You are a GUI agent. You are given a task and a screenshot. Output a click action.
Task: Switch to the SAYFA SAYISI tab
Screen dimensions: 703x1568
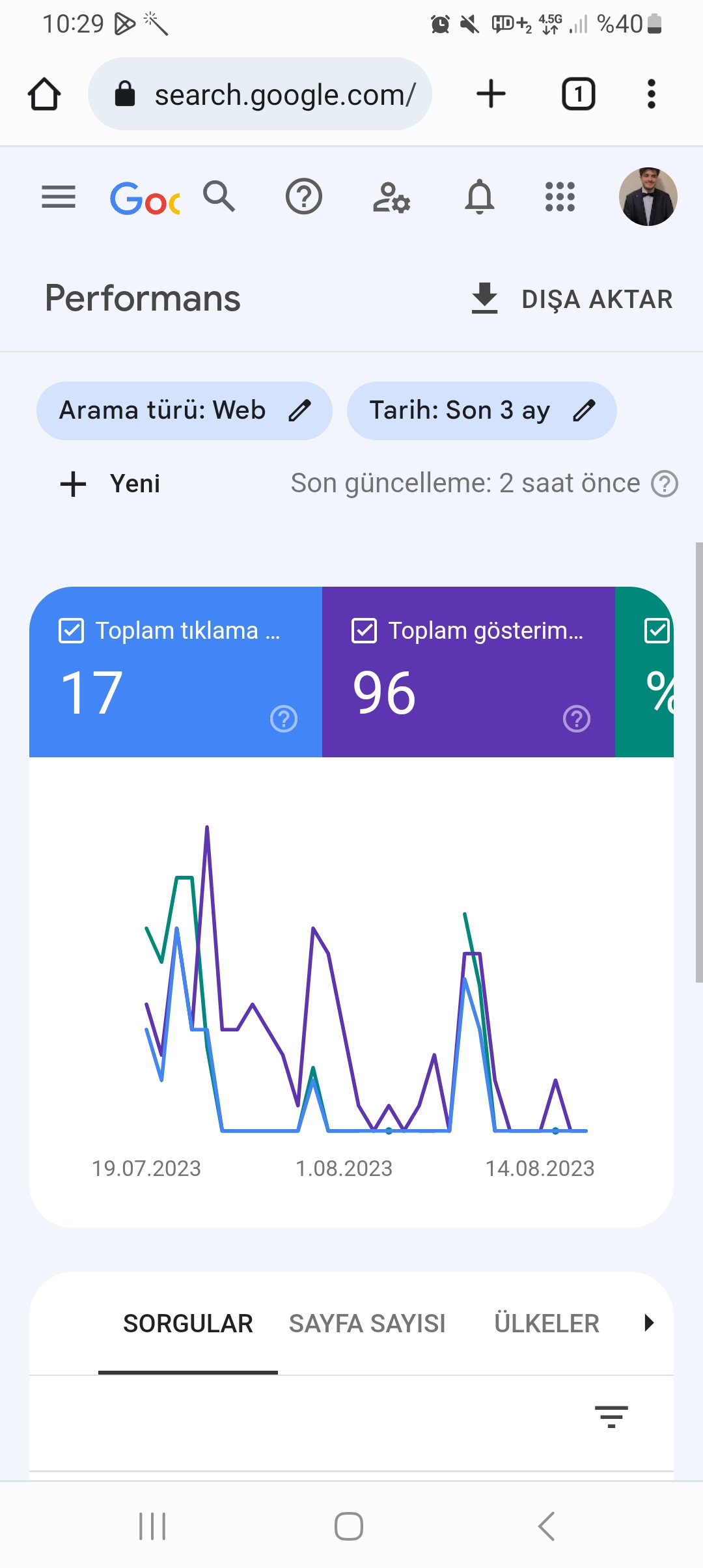[x=367, y=1324]
